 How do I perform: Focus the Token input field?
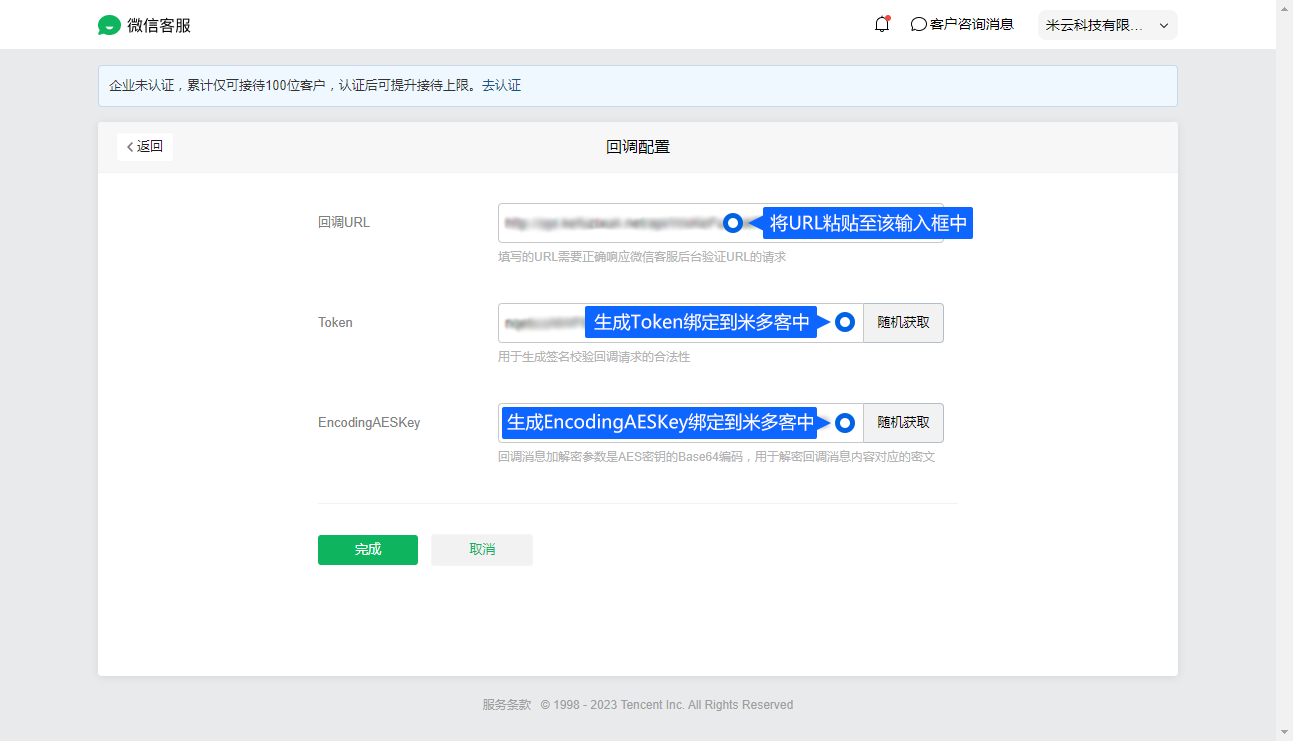pyautogui.click(x=540, y=323)
